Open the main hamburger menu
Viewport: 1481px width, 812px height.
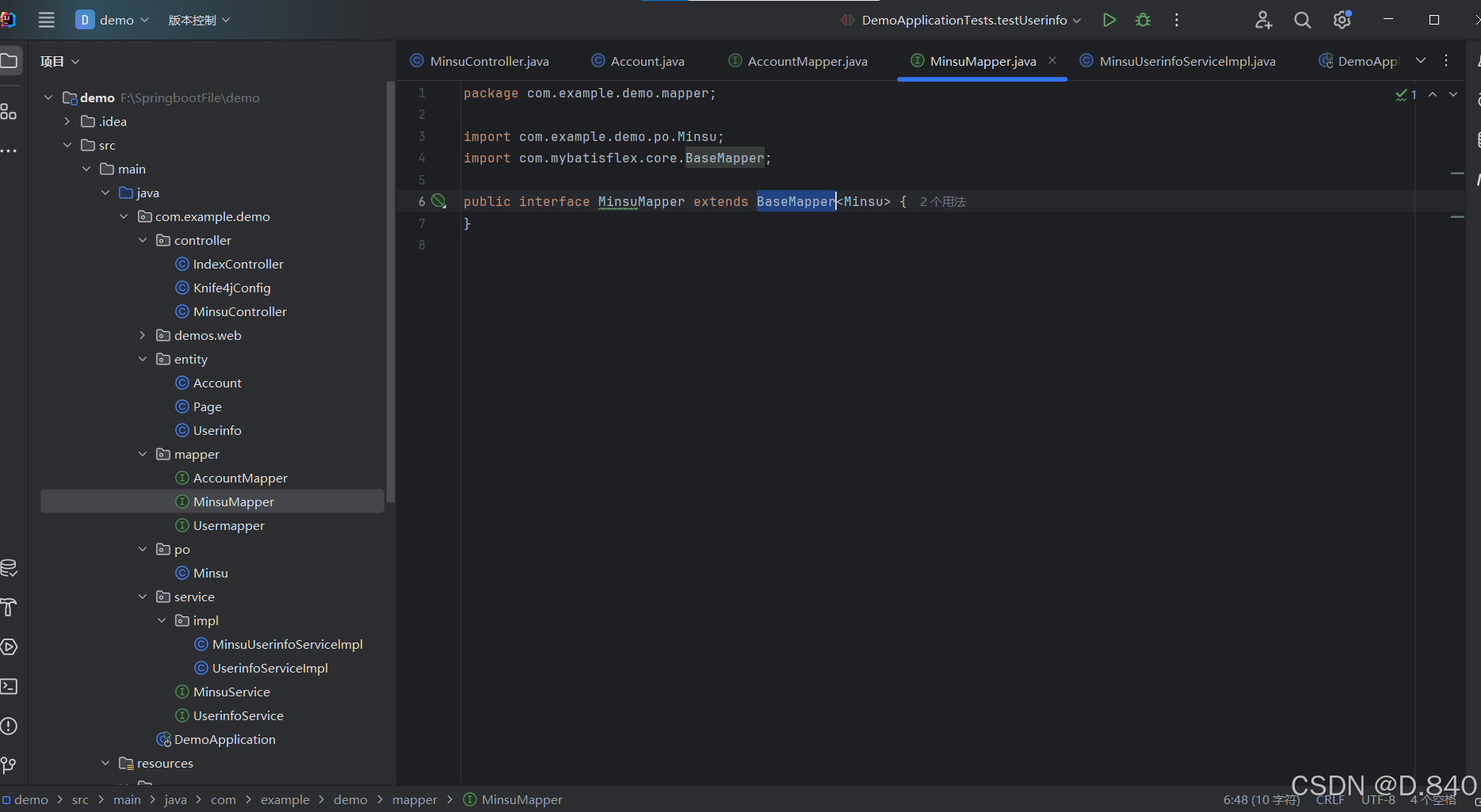[x=46, y=20]
